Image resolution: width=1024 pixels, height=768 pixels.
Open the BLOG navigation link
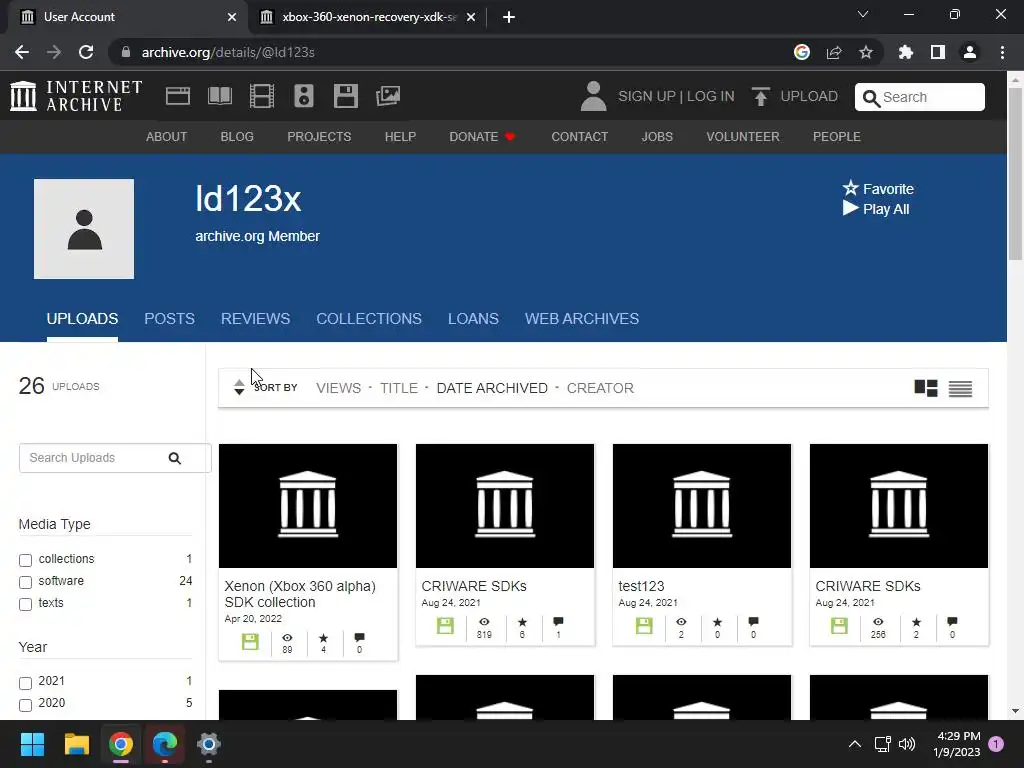pyautogui.click(x=237, y=136)
